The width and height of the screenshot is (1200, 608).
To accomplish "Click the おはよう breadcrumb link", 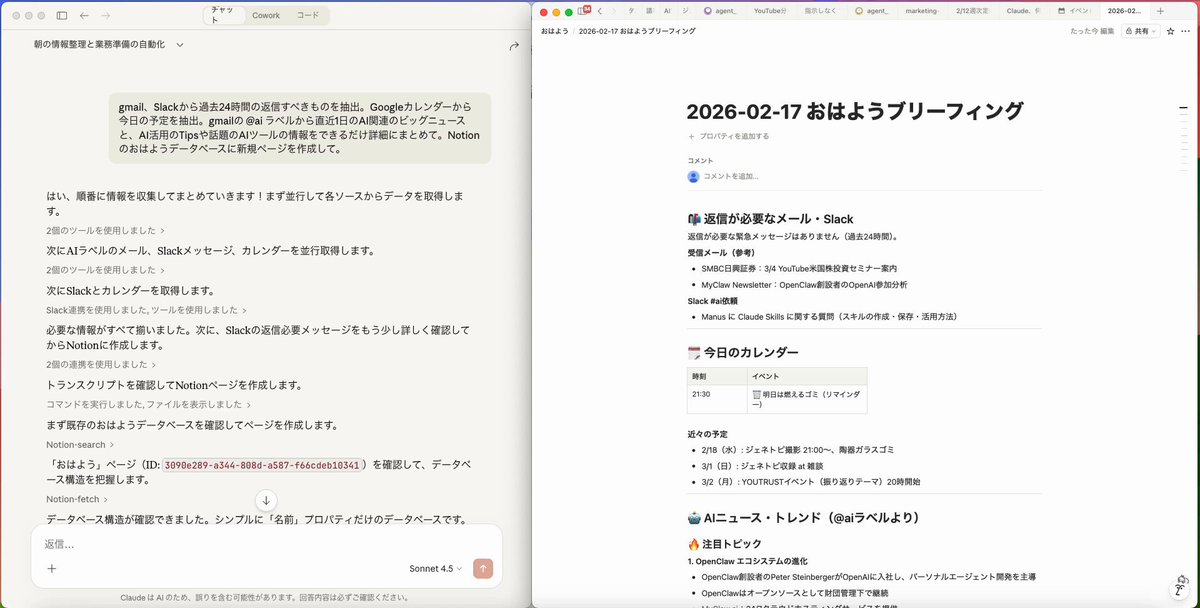I will [x=555, y=31].
